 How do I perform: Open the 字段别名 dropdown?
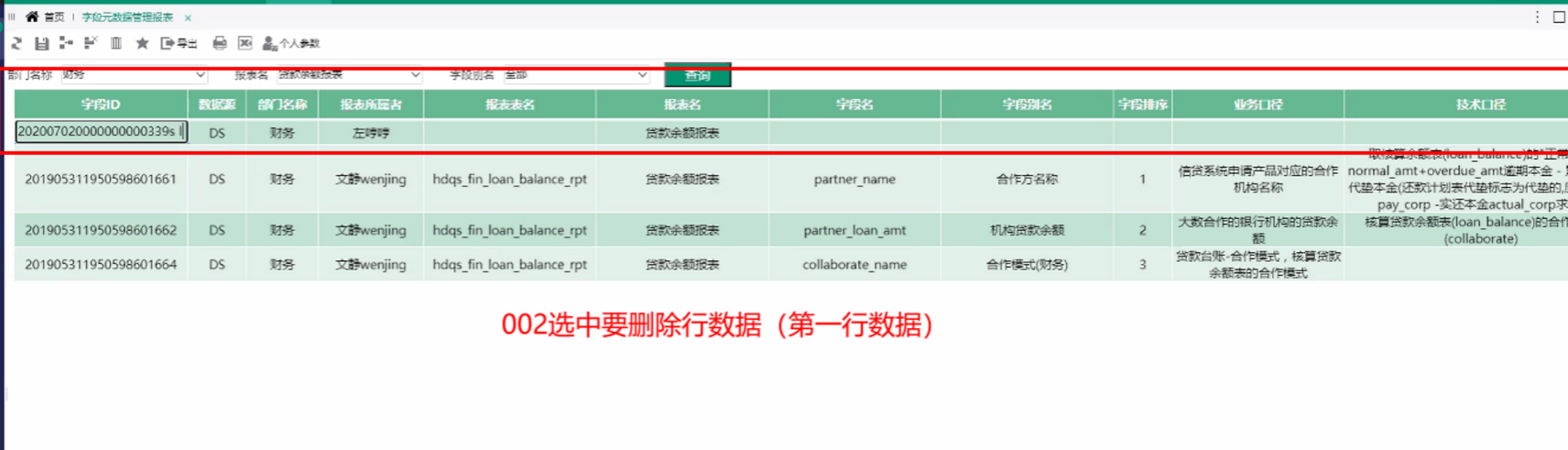point(576,75)
